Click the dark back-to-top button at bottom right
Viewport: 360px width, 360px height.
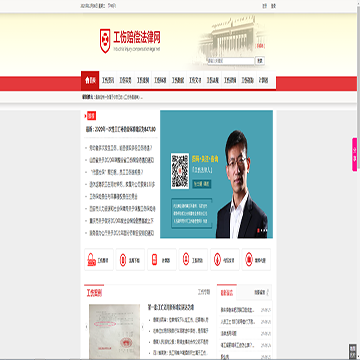(x=353, y=352)
